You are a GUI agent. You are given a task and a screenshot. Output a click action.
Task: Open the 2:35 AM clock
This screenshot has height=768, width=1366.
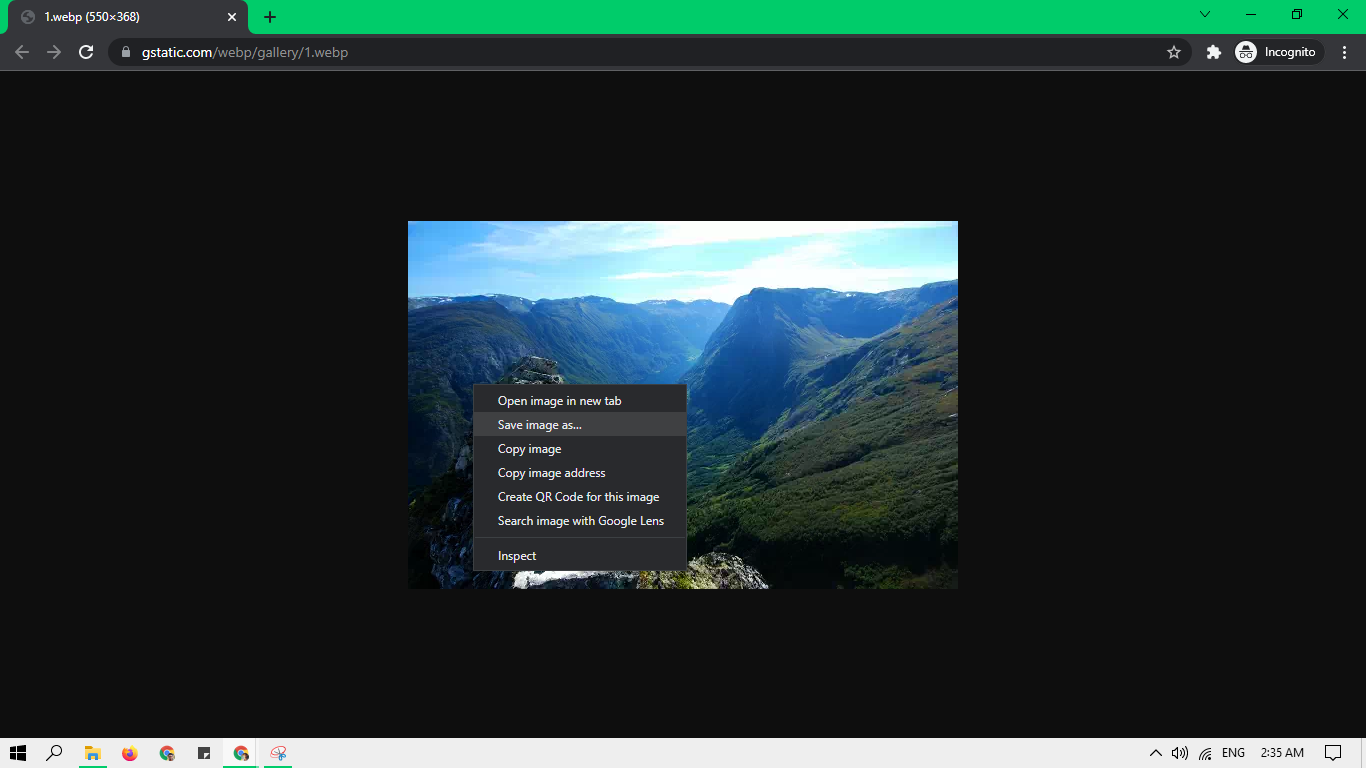tap(1282, 753)
